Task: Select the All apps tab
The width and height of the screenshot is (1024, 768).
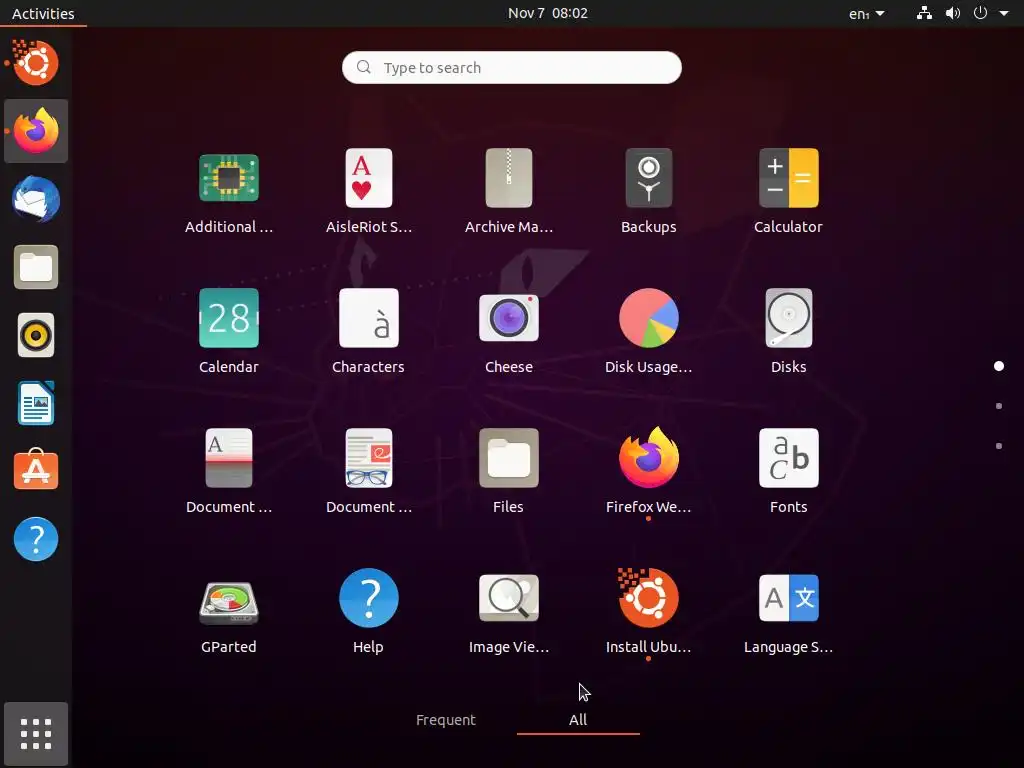Action: point(578,720)
